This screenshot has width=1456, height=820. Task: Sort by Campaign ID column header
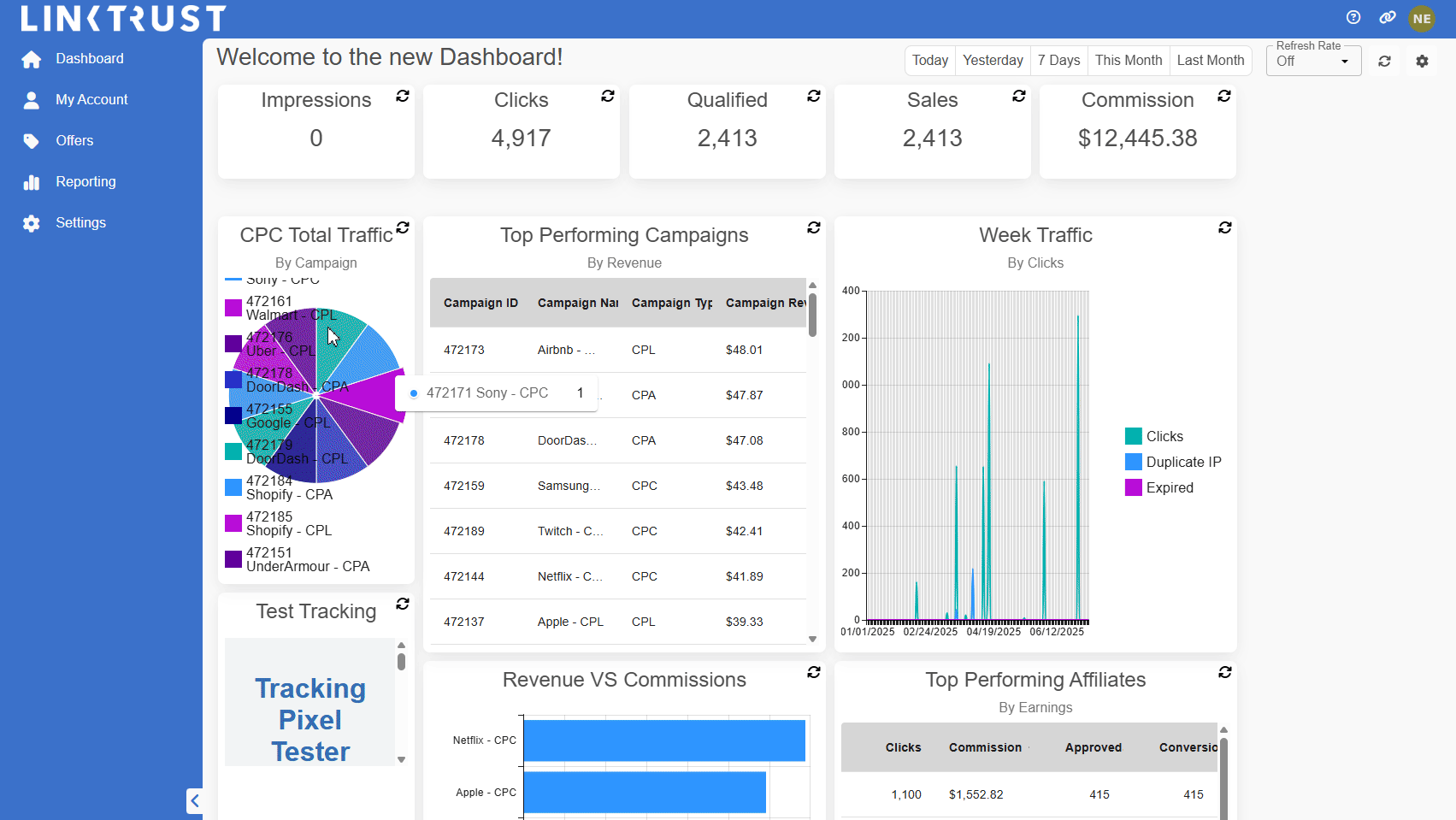480,303
